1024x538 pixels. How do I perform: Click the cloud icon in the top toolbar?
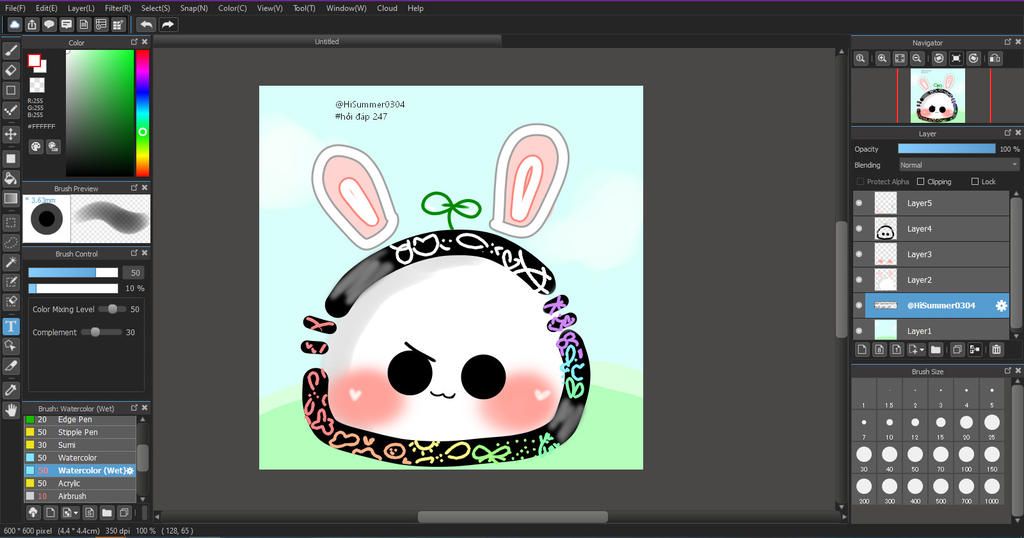[x=14, y=25]
